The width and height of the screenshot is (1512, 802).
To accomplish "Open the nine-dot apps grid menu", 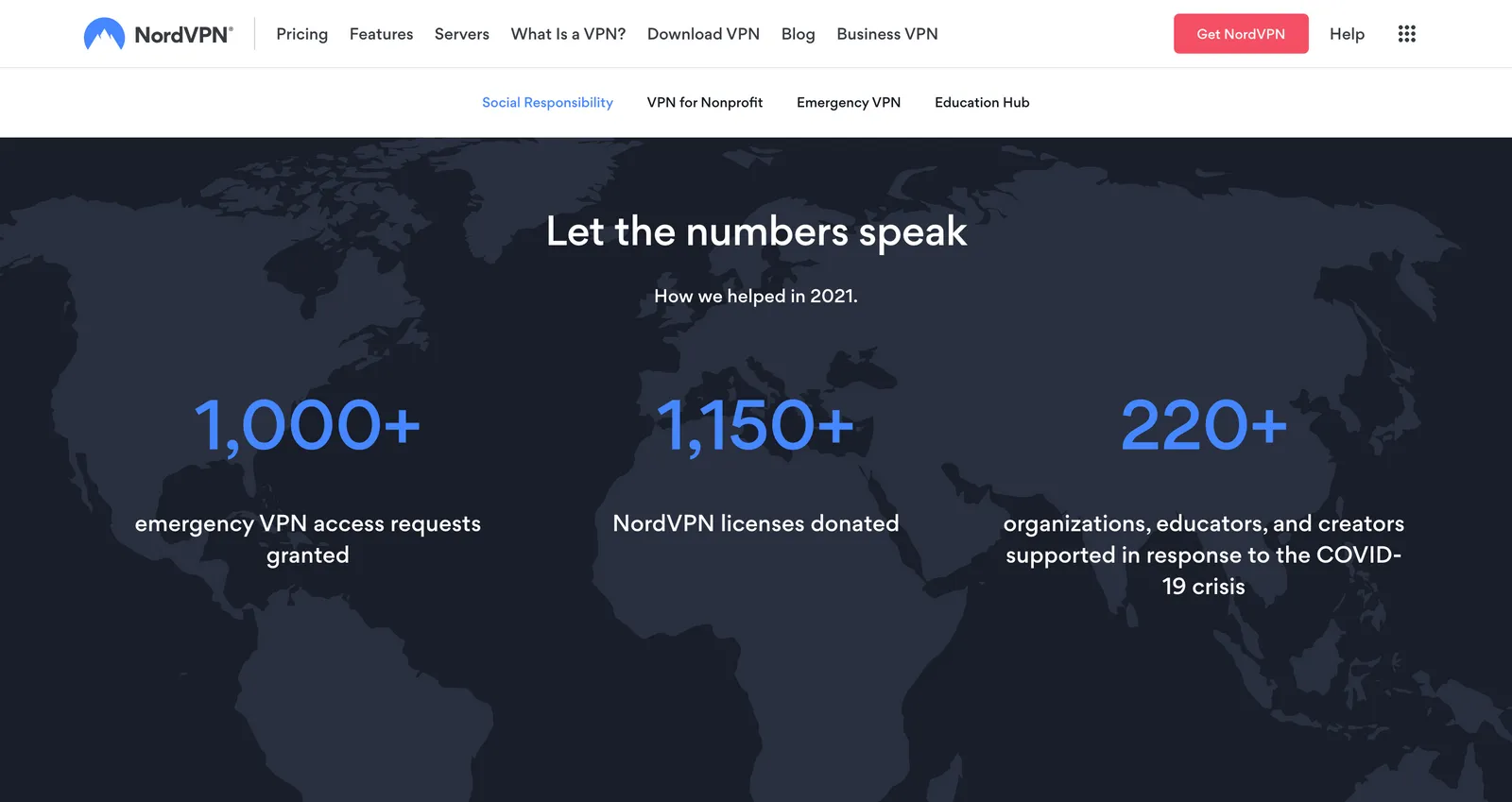I will coord(1406,34).
